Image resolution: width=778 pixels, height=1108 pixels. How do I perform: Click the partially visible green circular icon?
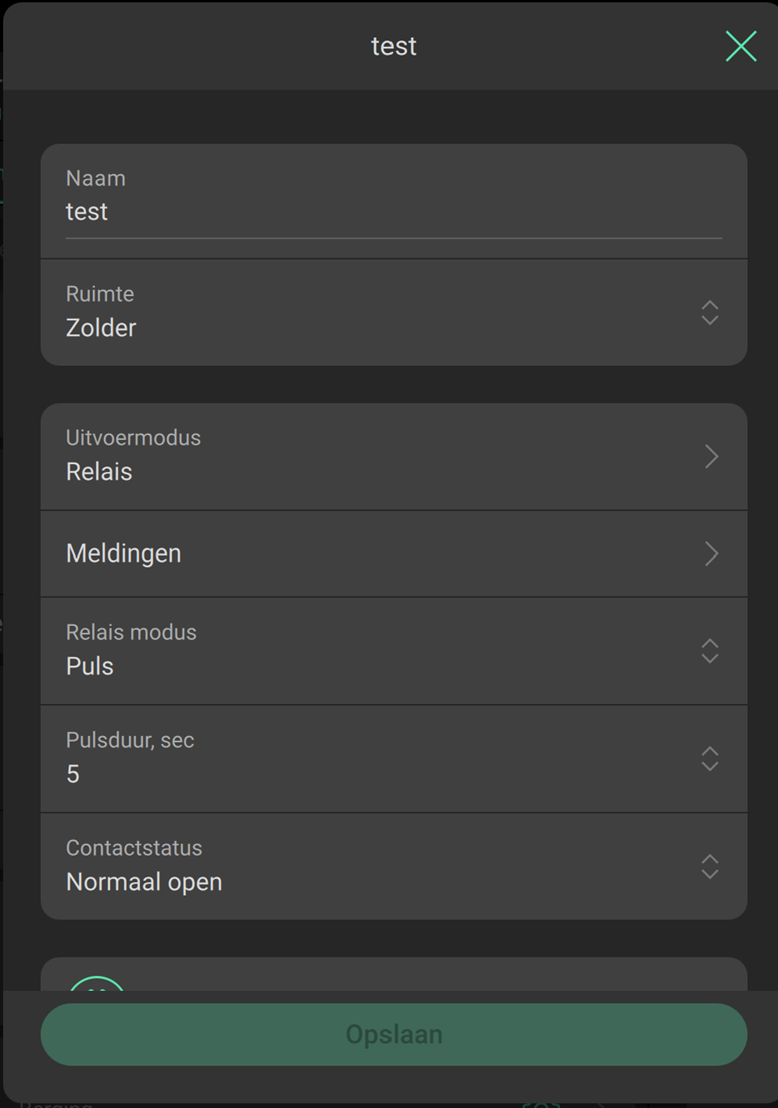[x=97, y=984]
